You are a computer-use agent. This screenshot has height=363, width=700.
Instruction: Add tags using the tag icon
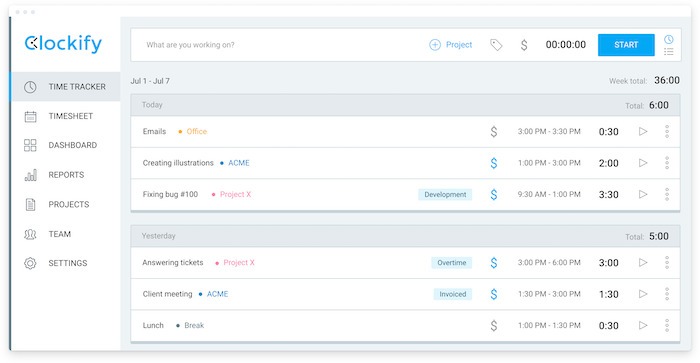[496, 45]
